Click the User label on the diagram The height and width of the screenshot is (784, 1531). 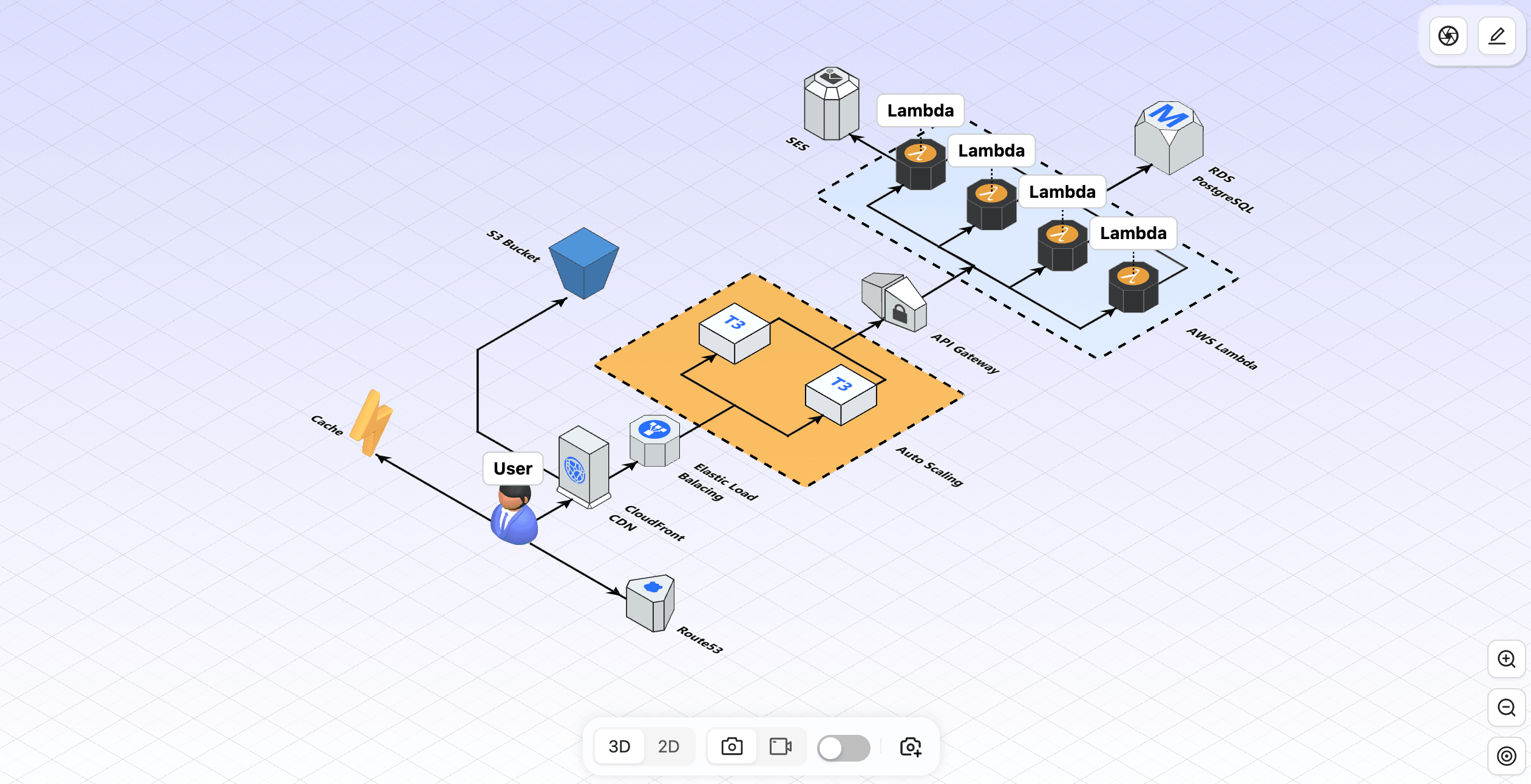tap(512, 468)
